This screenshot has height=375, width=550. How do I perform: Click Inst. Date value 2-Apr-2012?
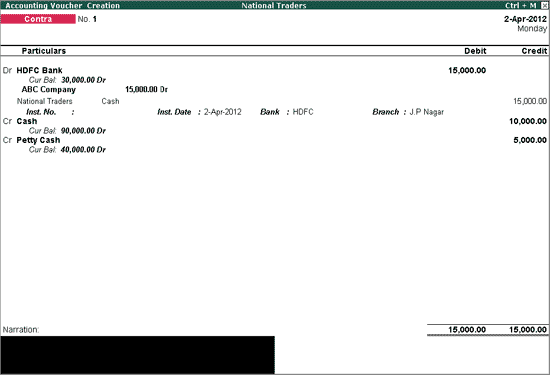coord(223,112)
